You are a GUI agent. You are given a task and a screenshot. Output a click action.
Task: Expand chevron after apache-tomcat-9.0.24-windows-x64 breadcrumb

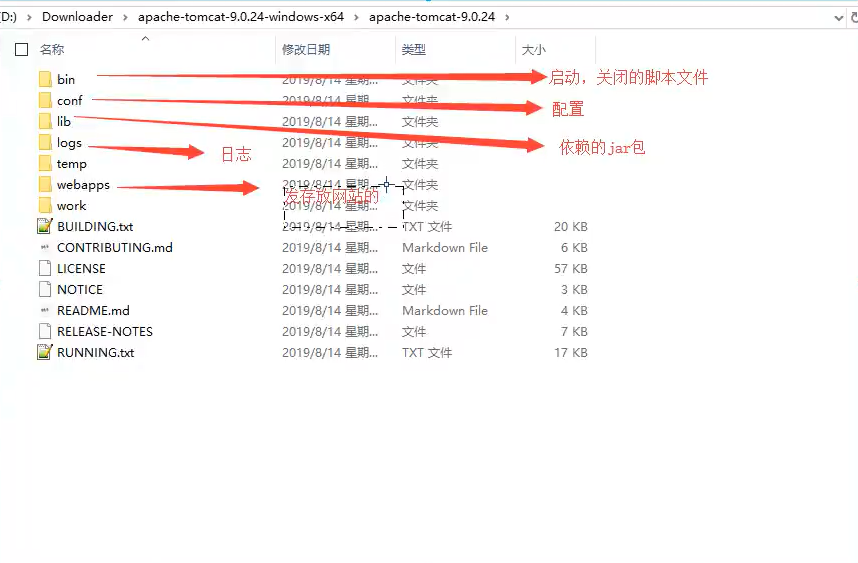(x=356, y=17)
